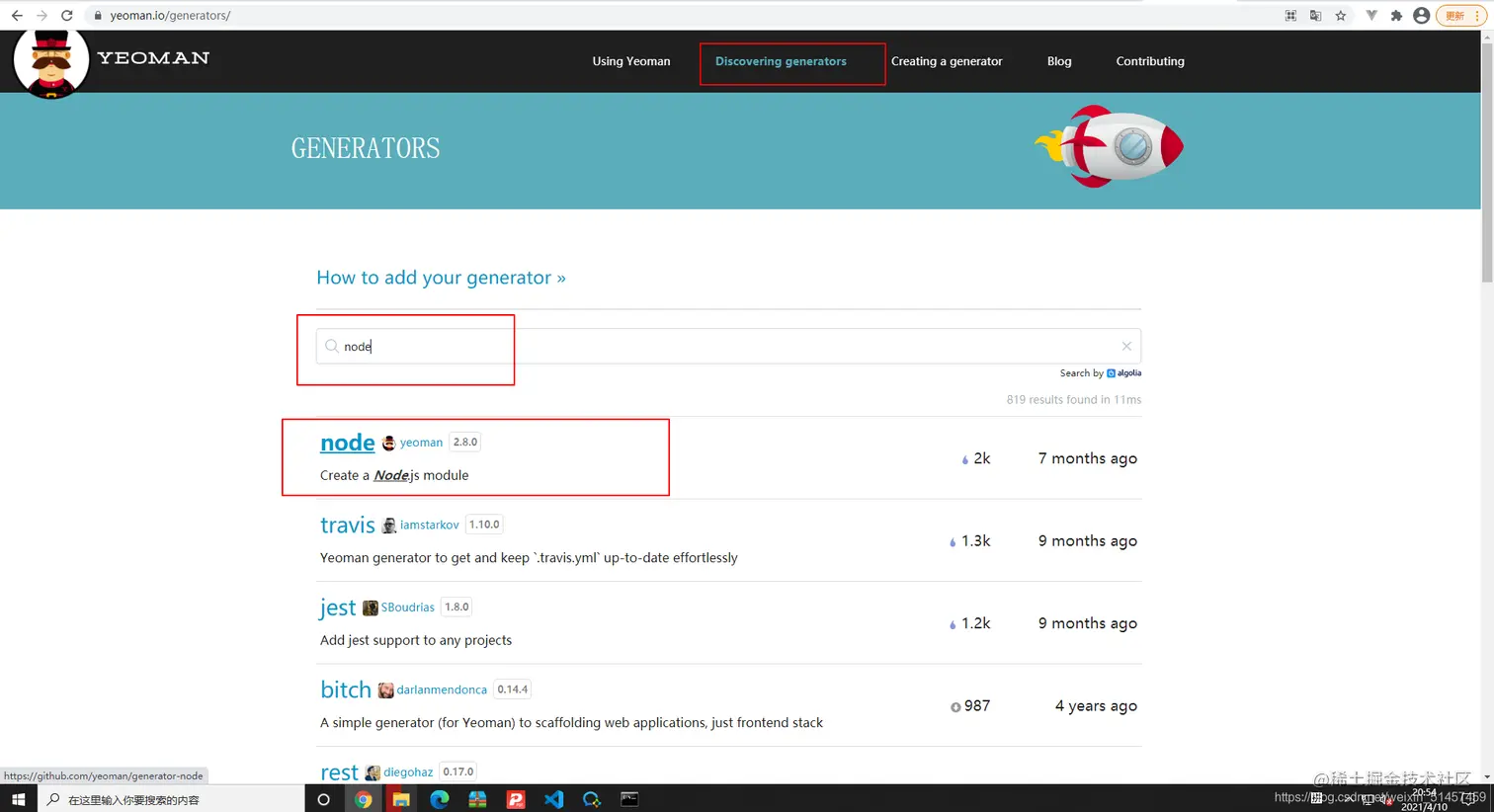The height and width of the screenshot is (812, 1494).
Task: Click SBoudrias avatar beside jest
Action: (x=371, y=608)
